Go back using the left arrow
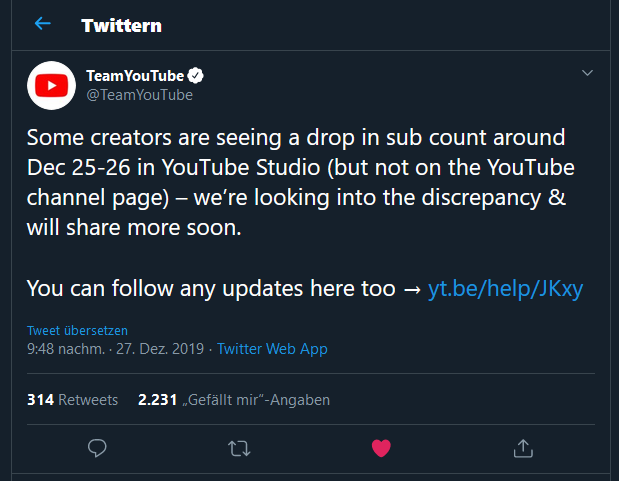This screenshot has height=481, width=619. tap(43, 24)
